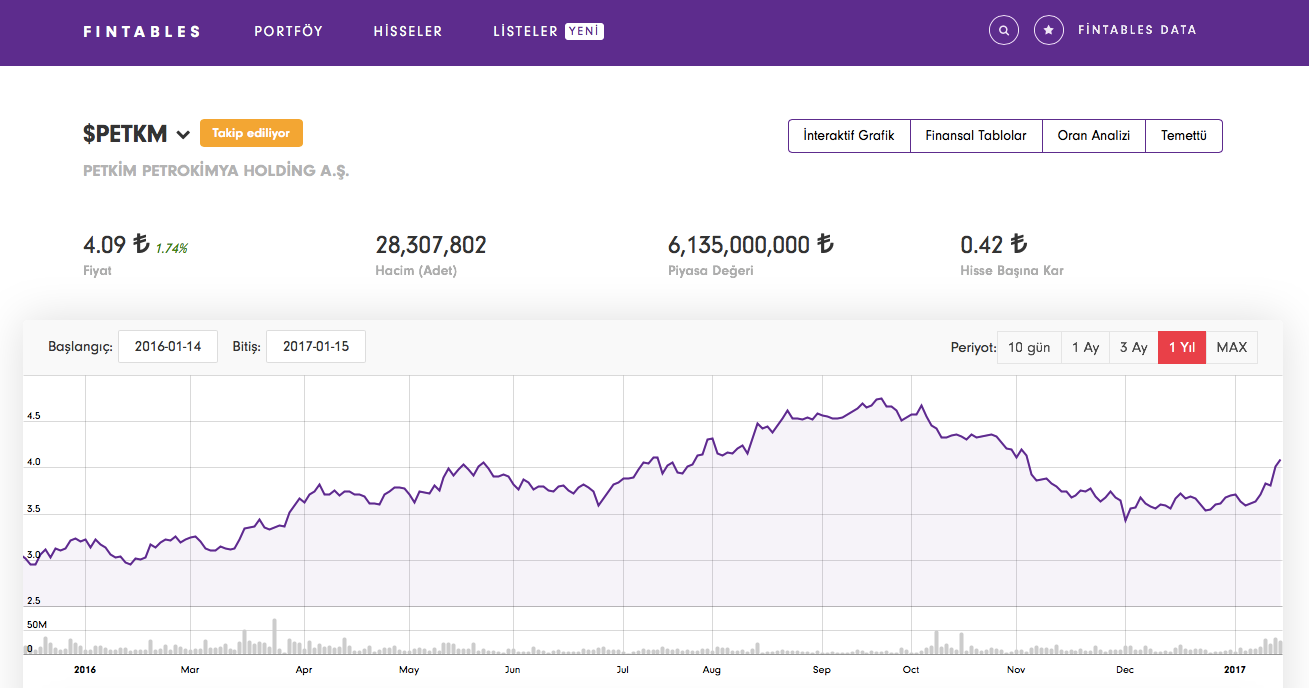
Task: Switch chart period to MAX
Action: 1232,347
